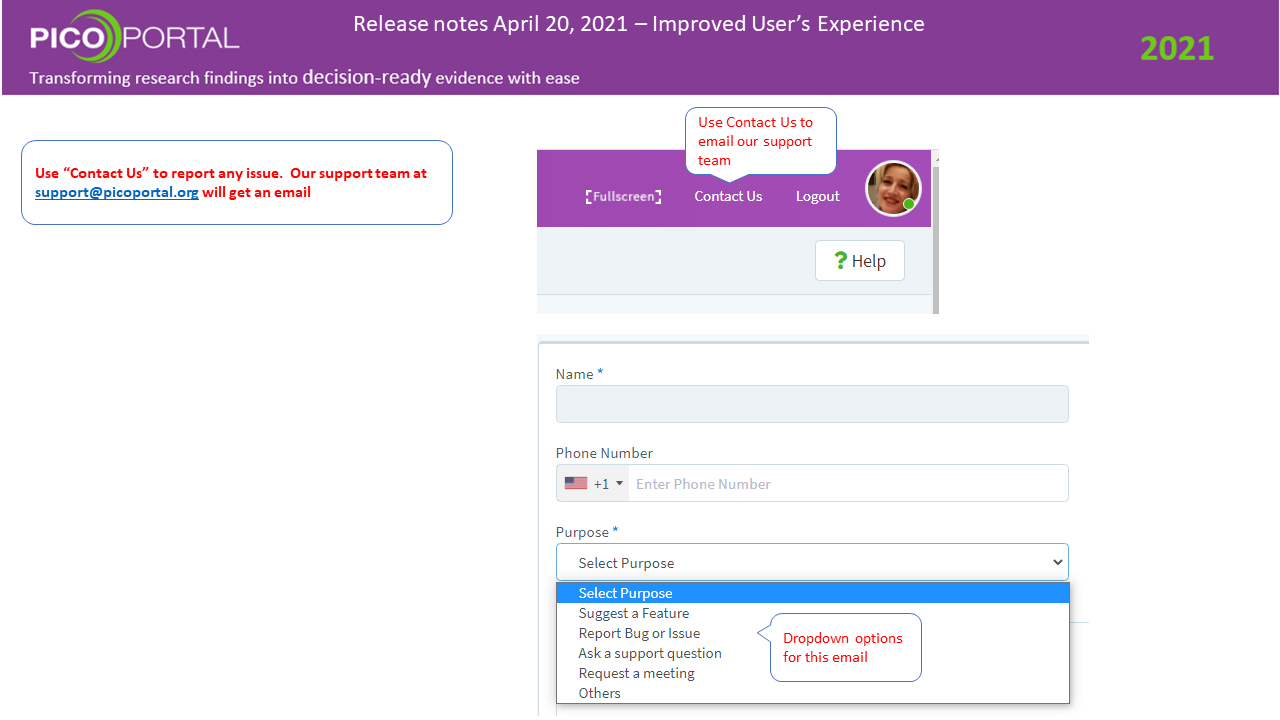Click Logout in the top bar
Screen dimensions: 1280x720
(x=817, y=197)
